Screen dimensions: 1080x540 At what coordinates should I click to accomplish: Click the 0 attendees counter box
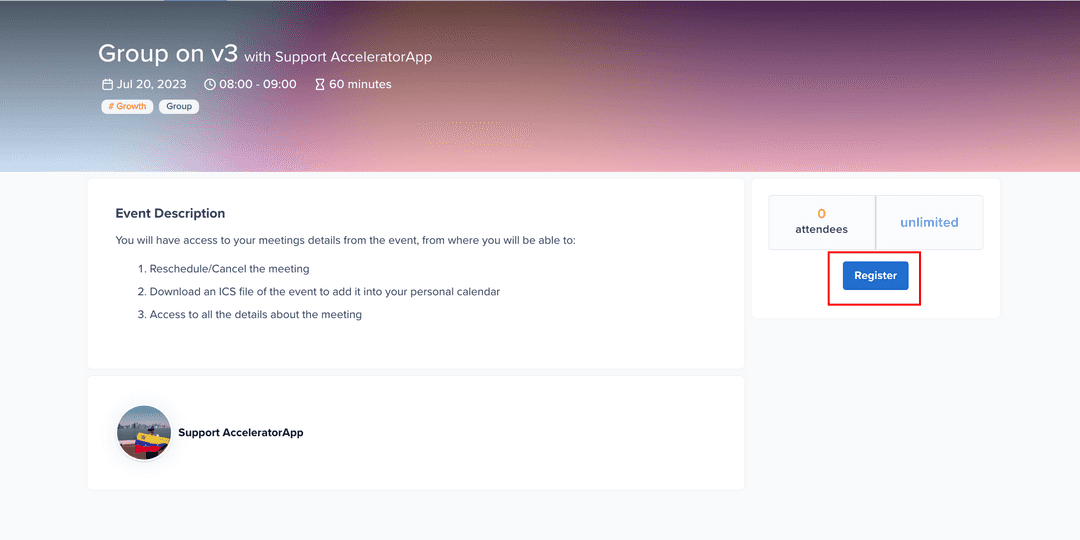point(821,222)
